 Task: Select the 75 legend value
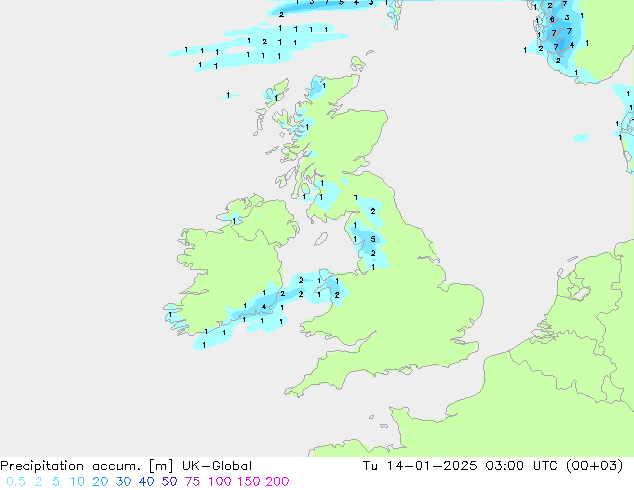(192, 482)
